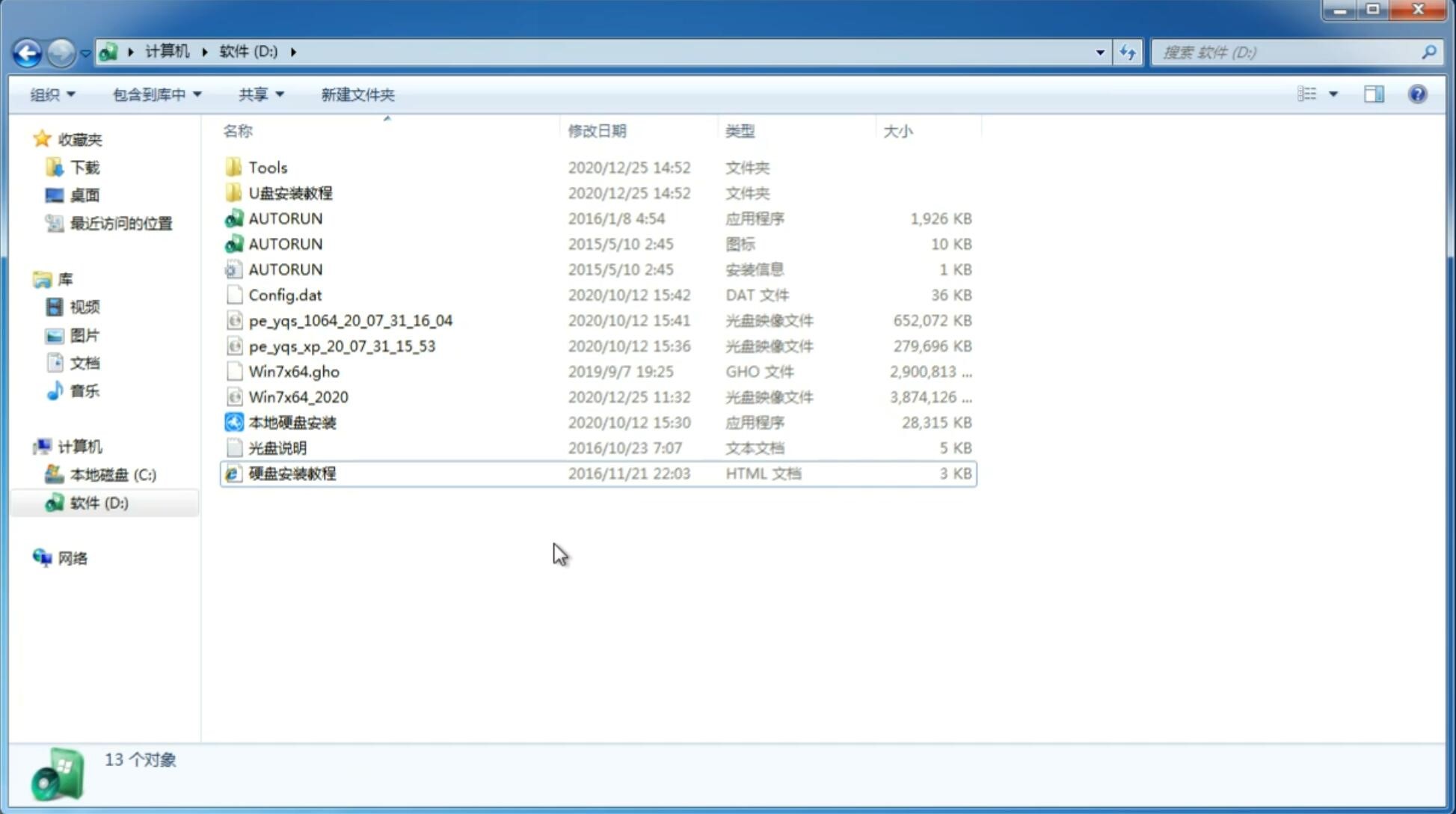Open 硬盘安装教程 HTML document

pos(292,473)
